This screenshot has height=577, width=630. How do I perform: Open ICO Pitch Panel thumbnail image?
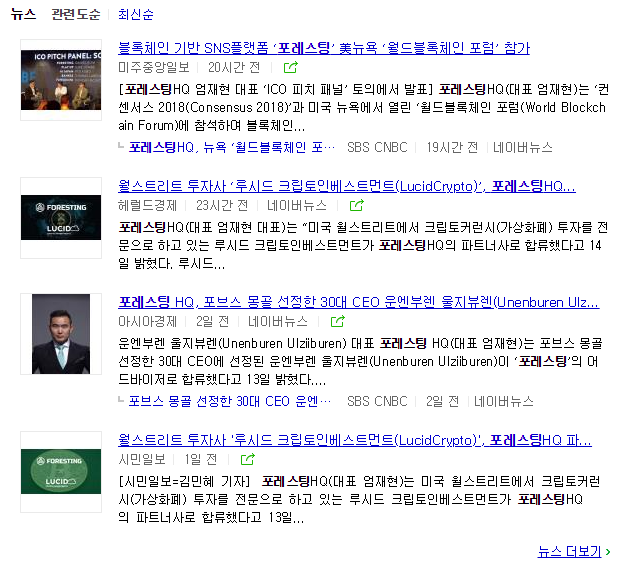61,80
